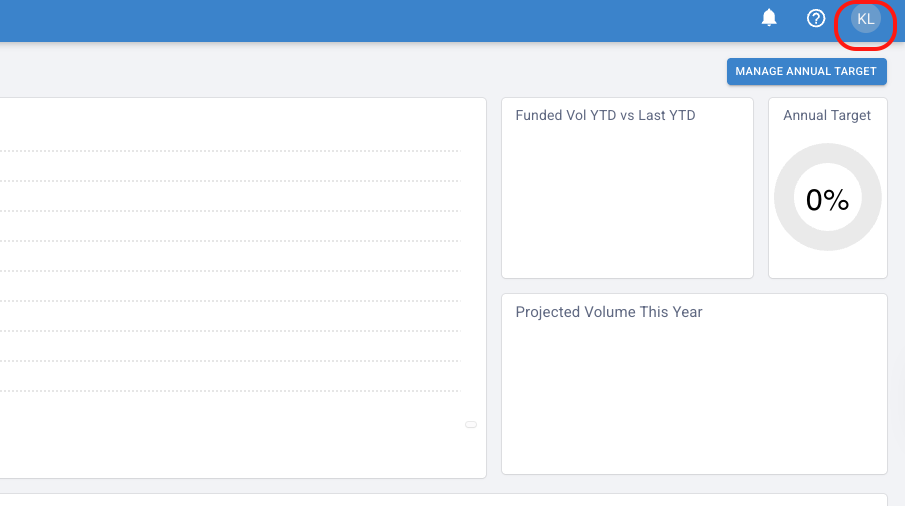This screenshot has width=905, height=506.
Task: Open the KL user avatar menu
Action: tap(865, 19)
